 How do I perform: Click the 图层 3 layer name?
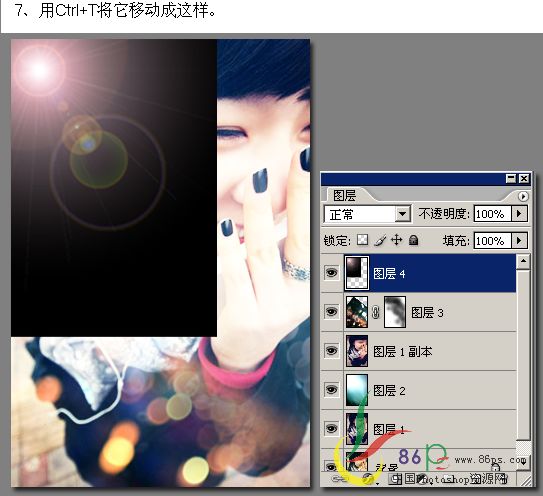point(427,313)
